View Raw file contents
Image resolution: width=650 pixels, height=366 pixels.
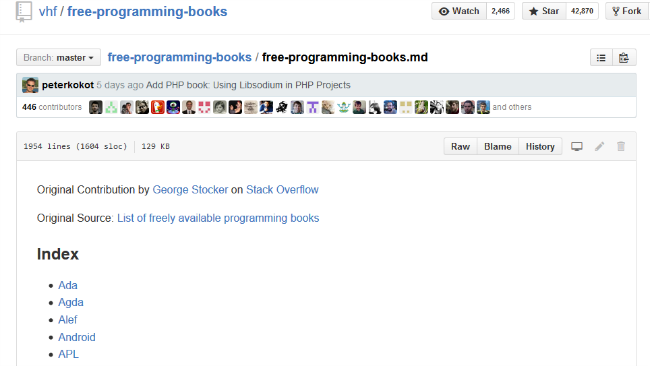pos(461,147)
